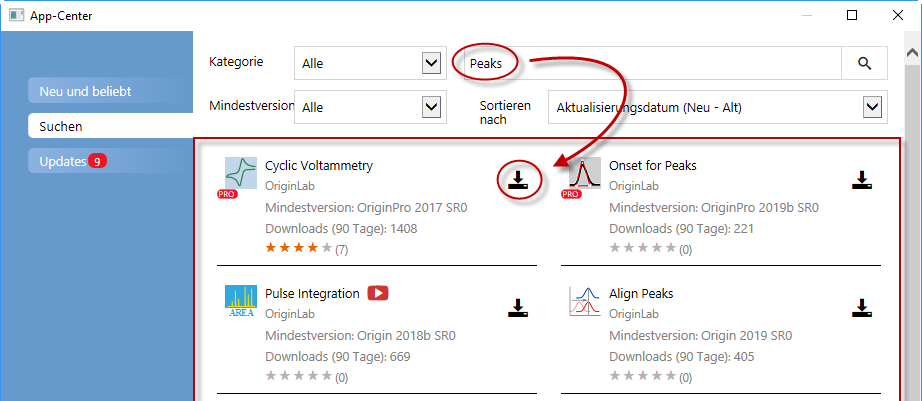Click 'Downloads (90 Tage): 405' text
922x401 pixels.
[x=682, y=356]
